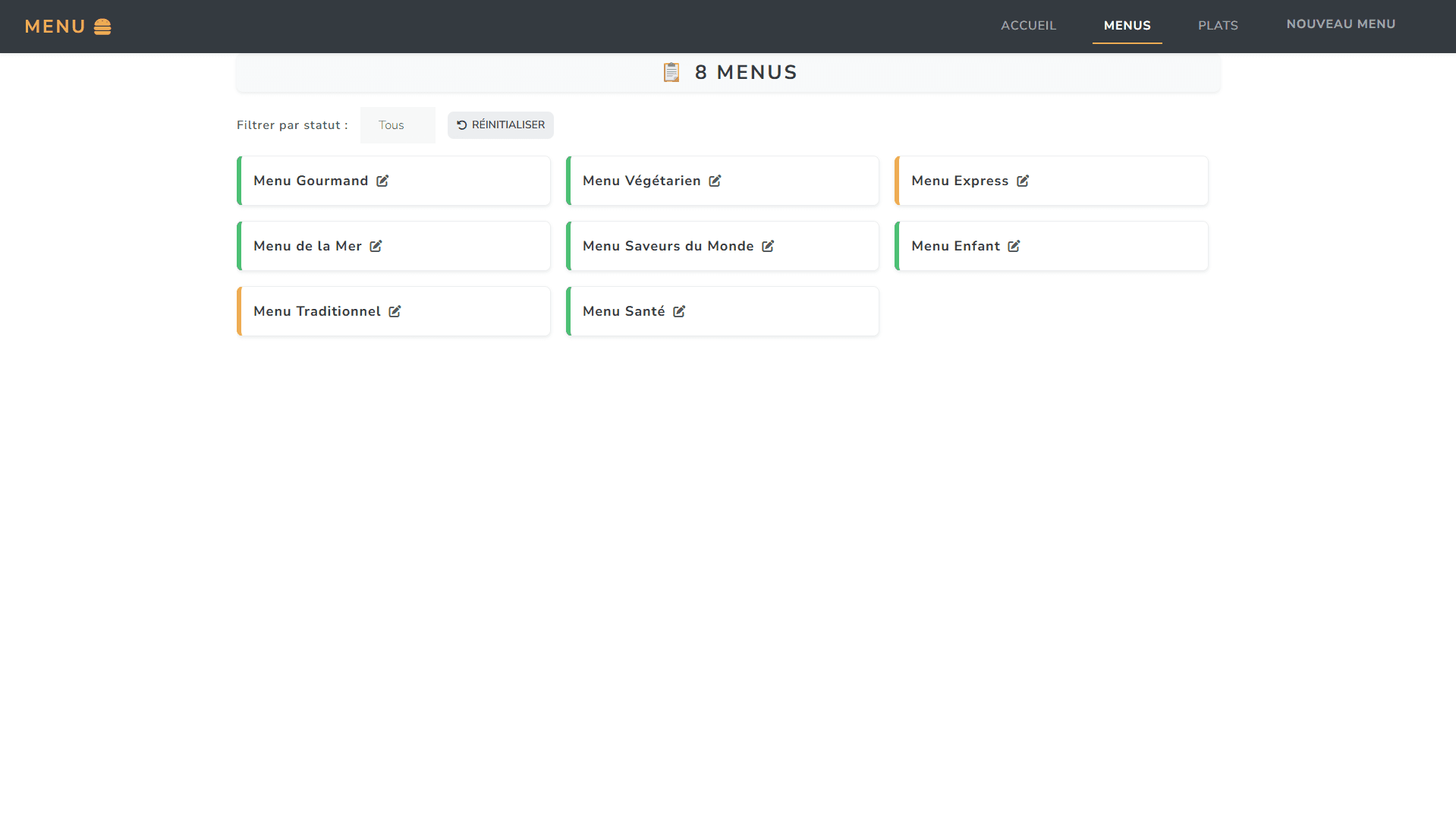1456x819 pixels.
Task: Go to the Accueil navigation tab
Action: click(x=1028, y=26)
